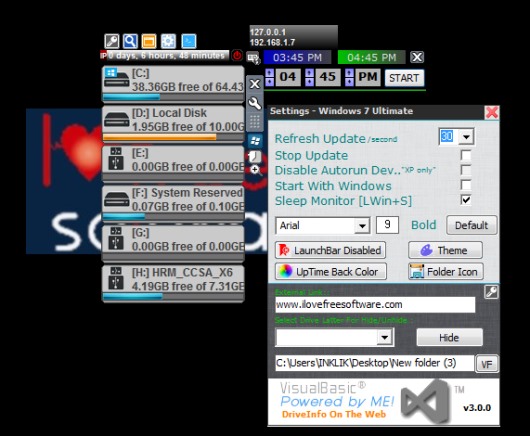Click the network computers icon beside the clock
This screenshot has height=436, width=530.
(x=253, y=58)
